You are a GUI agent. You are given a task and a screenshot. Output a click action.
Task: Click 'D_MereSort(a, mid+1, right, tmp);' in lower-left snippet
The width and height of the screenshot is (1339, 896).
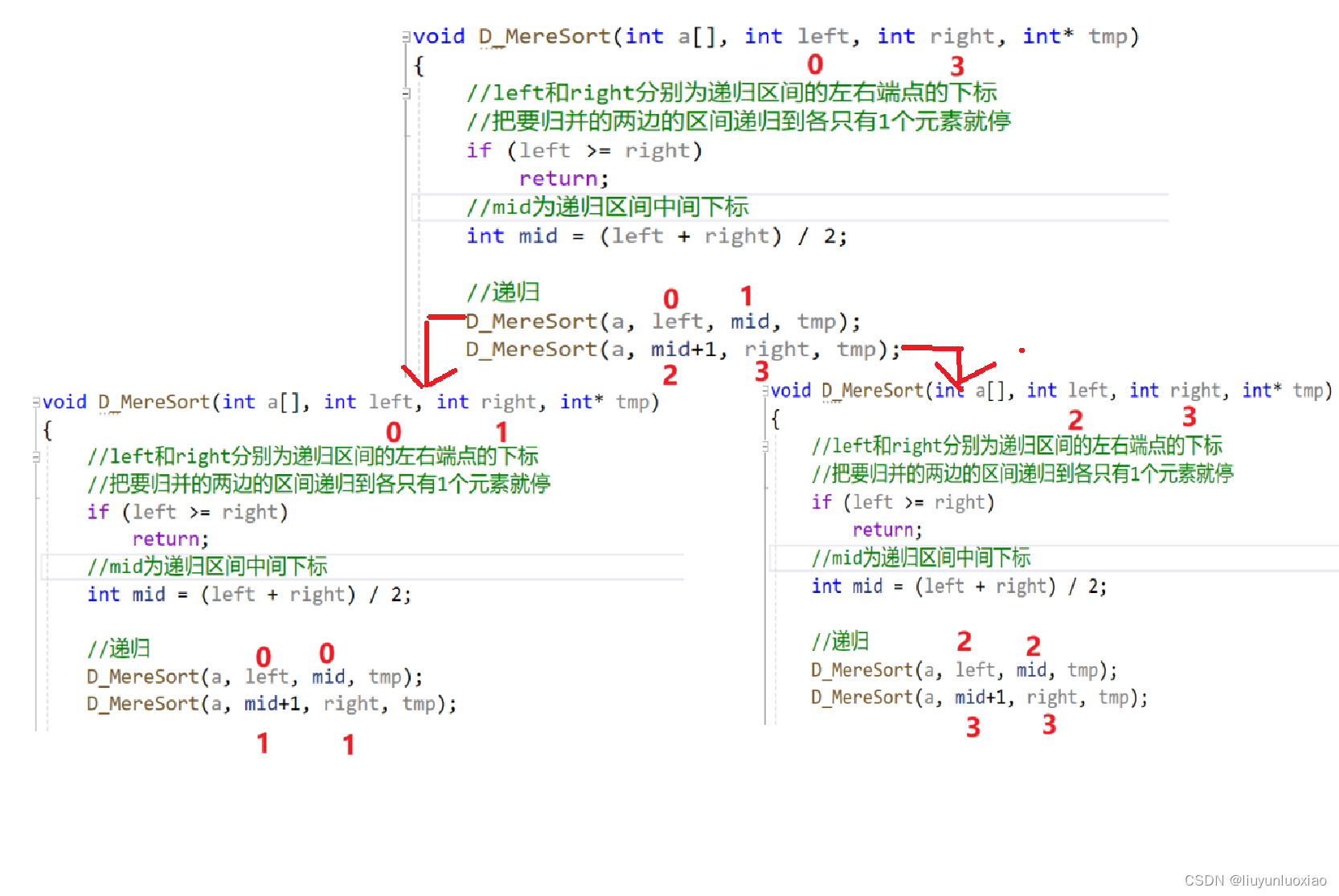(x=272, y=704)
